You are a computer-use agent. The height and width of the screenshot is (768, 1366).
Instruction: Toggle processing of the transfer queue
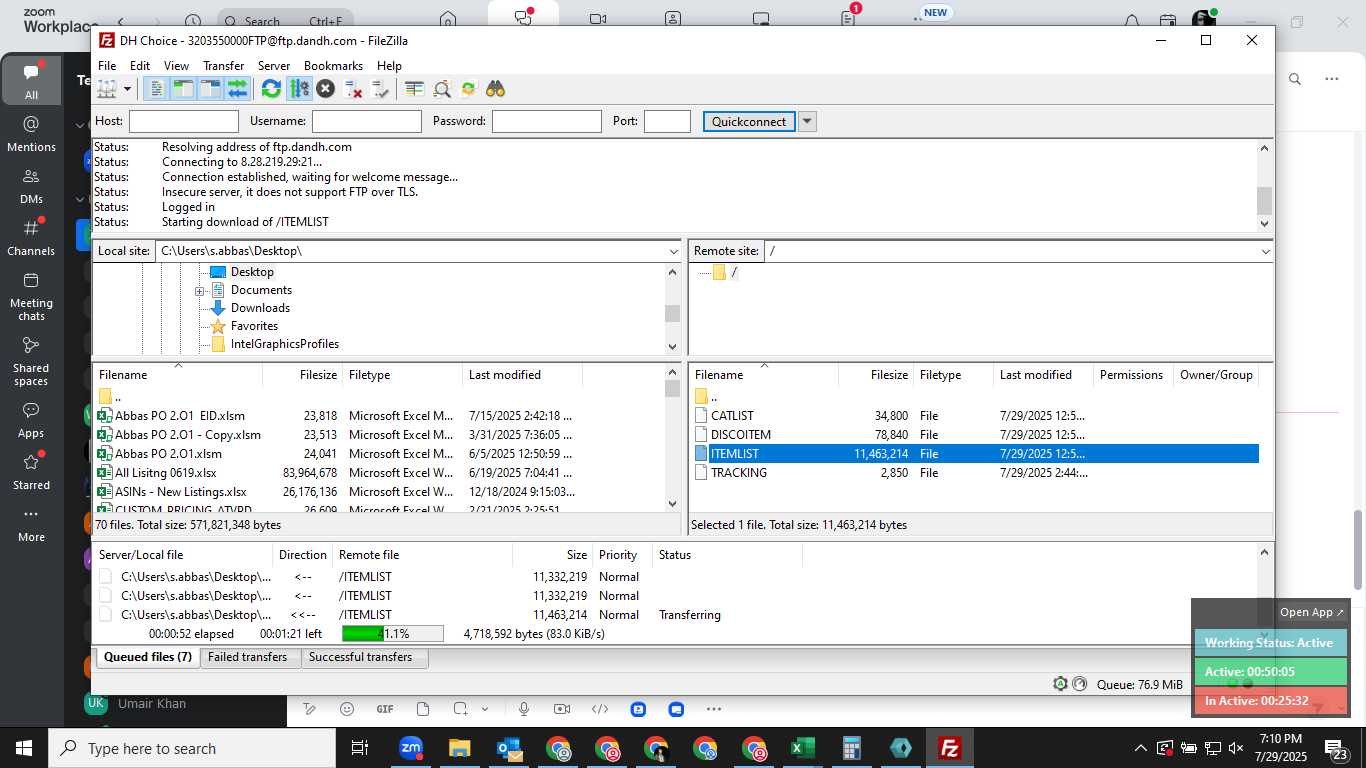[x=298, y=89]
